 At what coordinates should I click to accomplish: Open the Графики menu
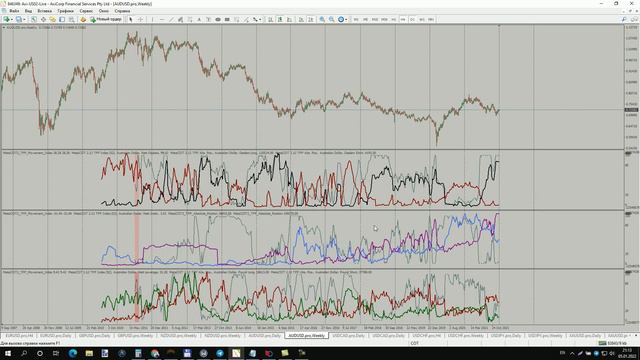[65, 11]
